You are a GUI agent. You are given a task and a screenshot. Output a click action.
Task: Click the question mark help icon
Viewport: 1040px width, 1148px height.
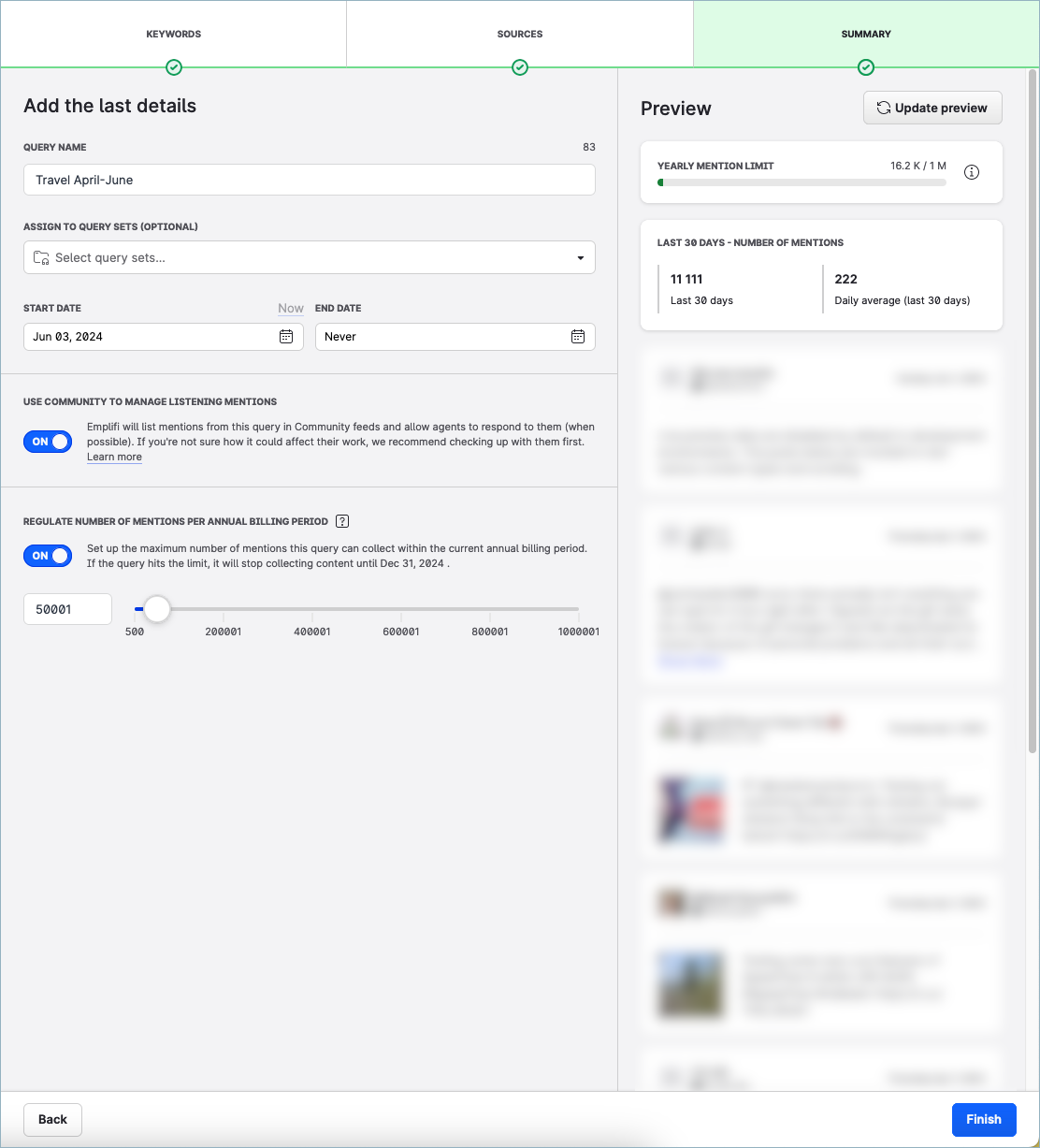pyautogui.click(x=342, y=521)
